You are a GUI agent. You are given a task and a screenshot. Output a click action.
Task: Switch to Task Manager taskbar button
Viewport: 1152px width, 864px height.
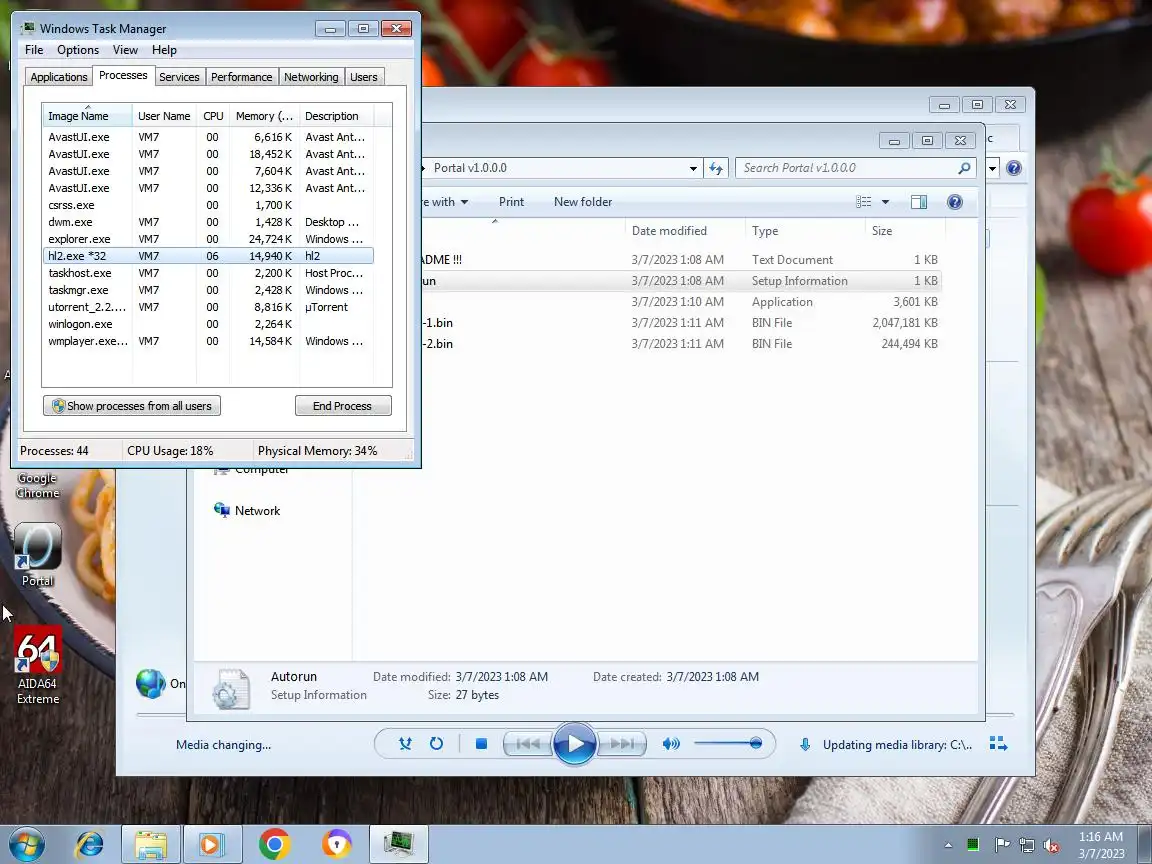[399, 845]
